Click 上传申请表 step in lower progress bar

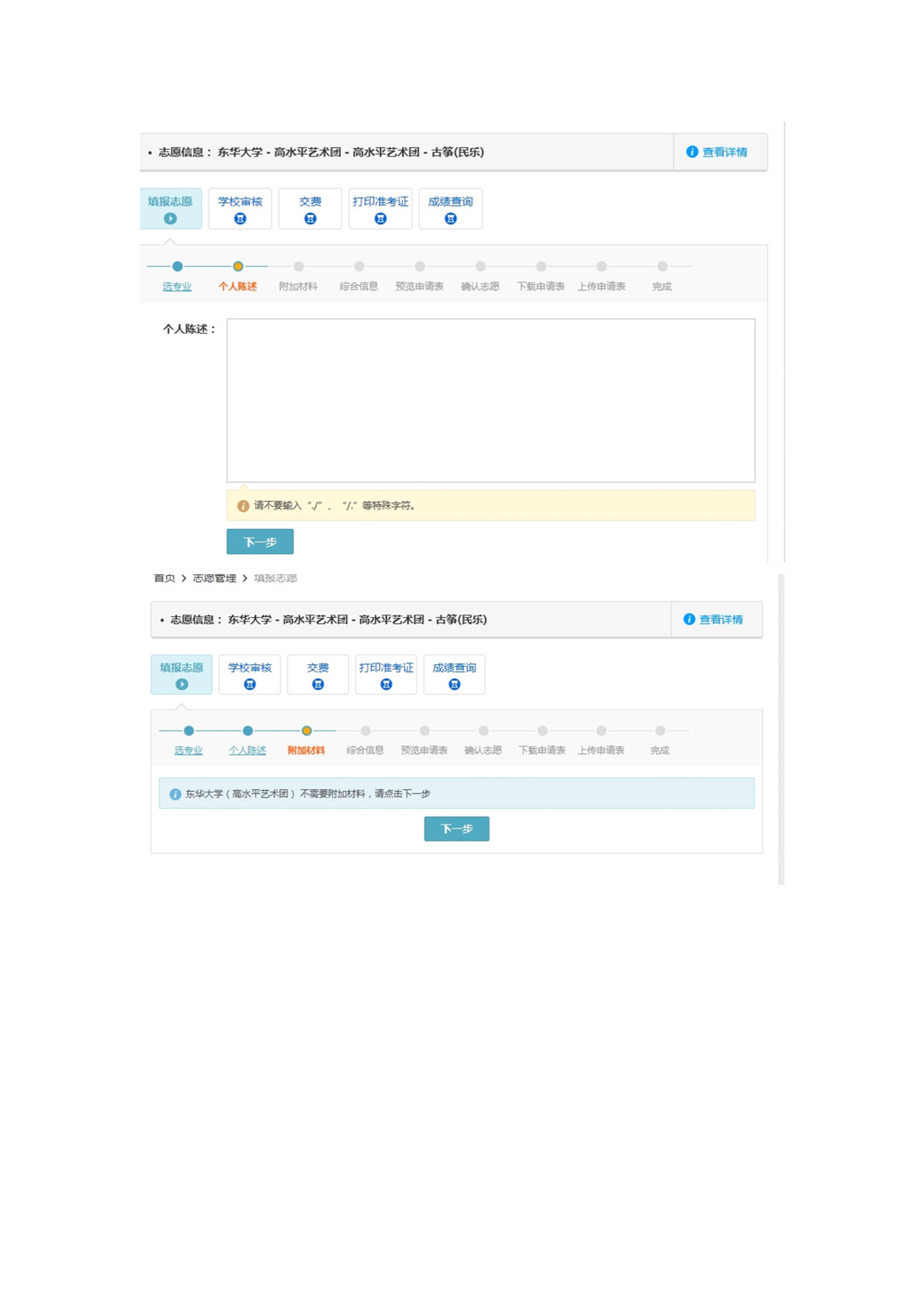(x=601, y=751)
